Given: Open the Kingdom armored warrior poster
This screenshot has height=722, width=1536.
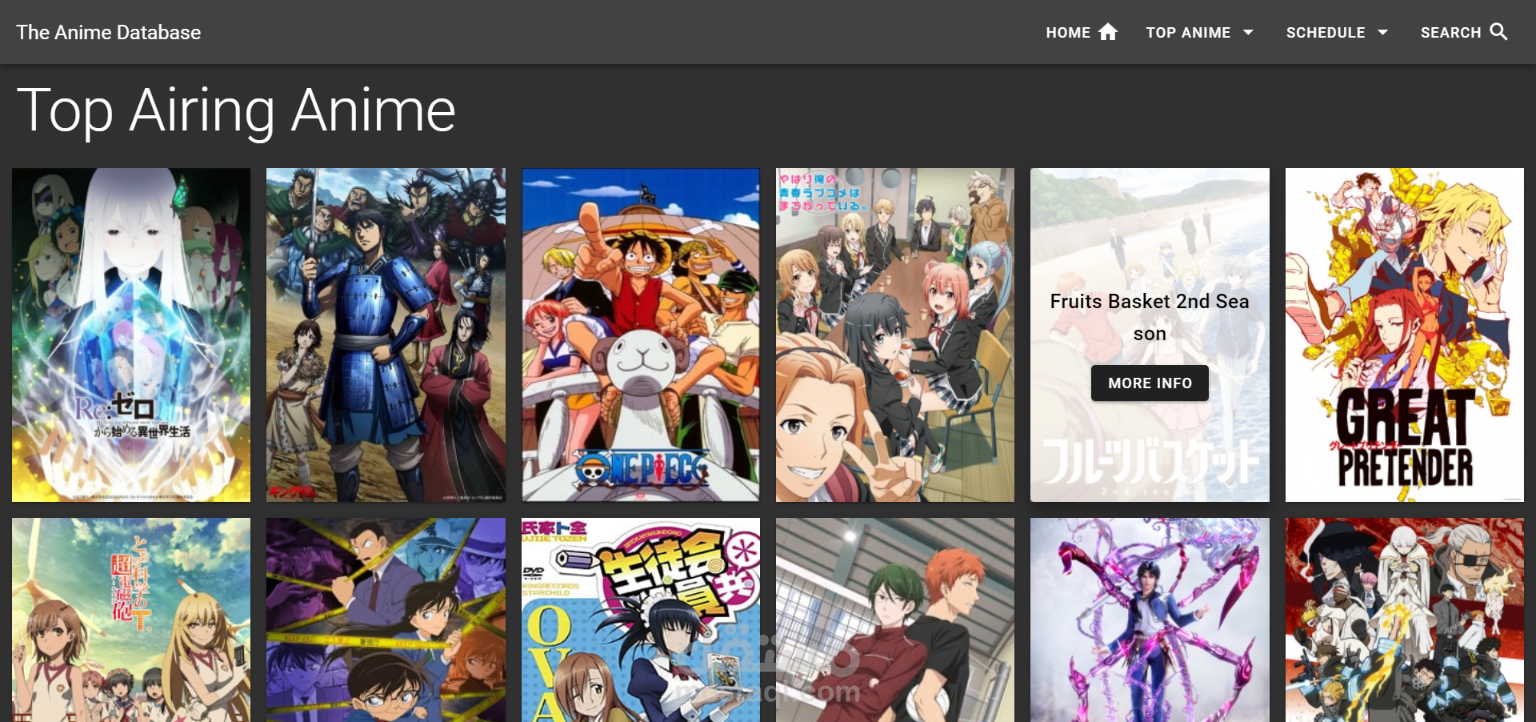Looking at the screenshot, I should click(x=386, y=335).
